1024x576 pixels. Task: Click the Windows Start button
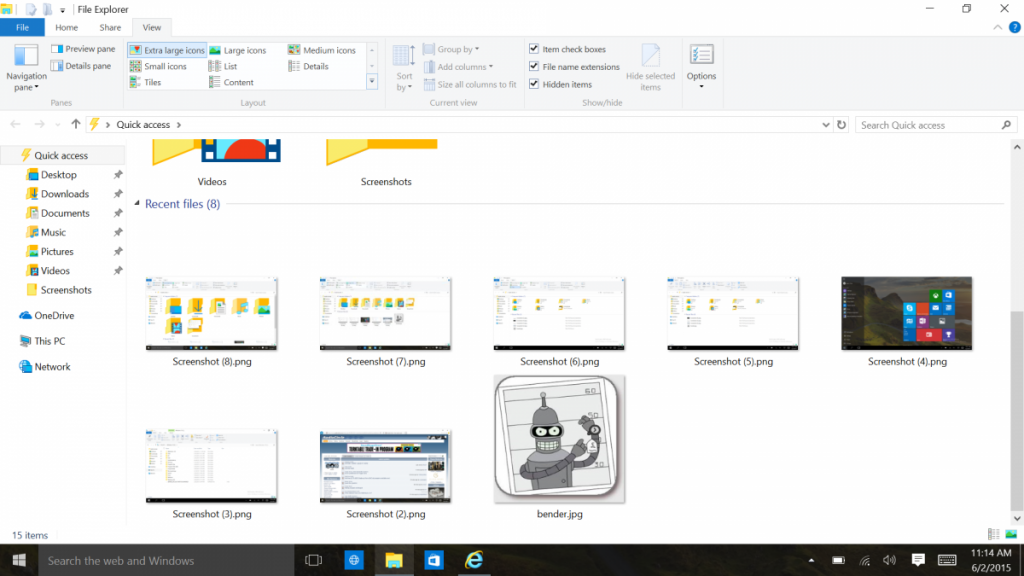point(19,560)
